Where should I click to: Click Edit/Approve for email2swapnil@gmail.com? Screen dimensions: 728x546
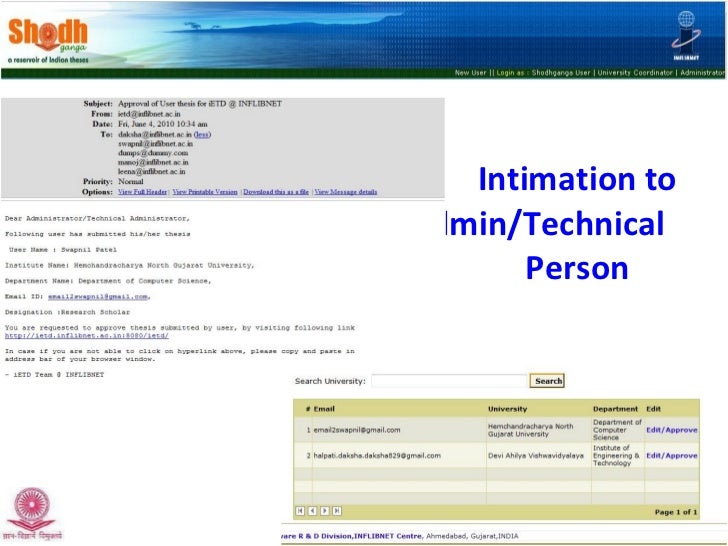tap(672, 430)
